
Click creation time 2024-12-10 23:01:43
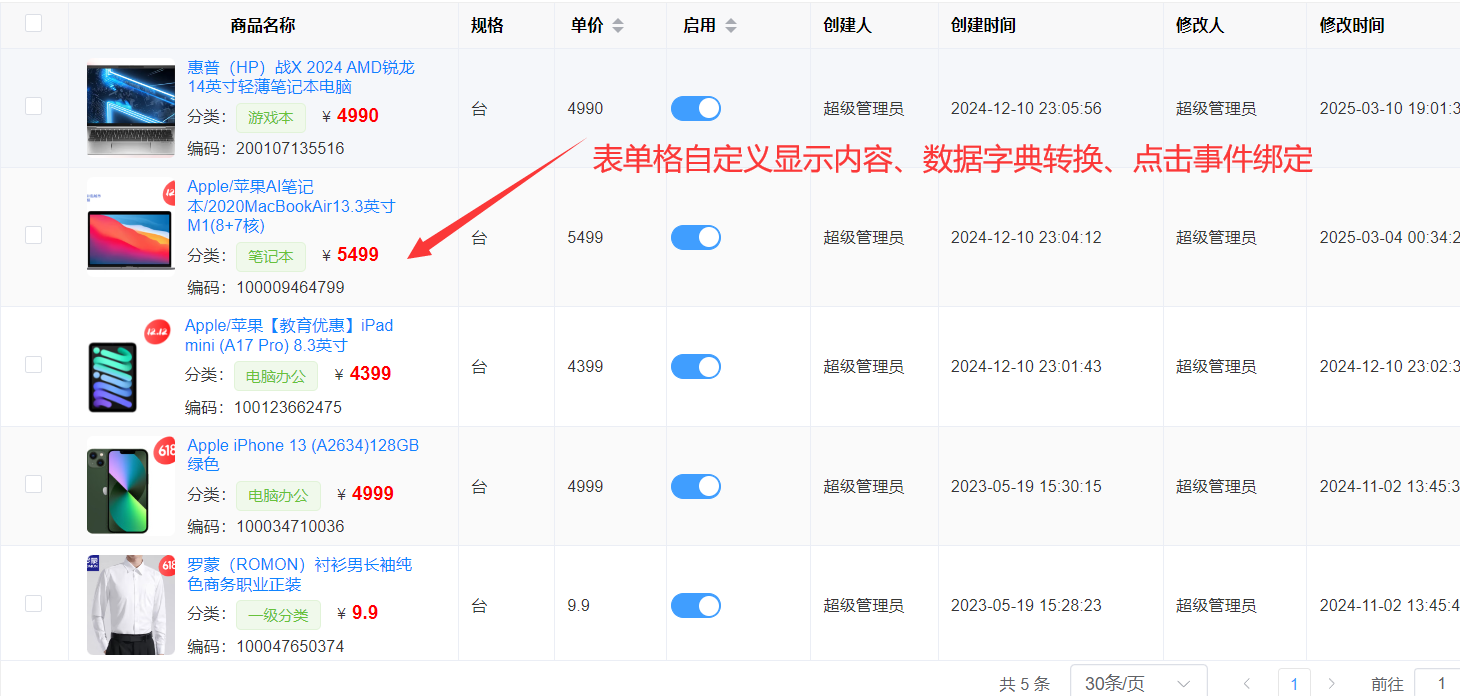point(1026,367)
